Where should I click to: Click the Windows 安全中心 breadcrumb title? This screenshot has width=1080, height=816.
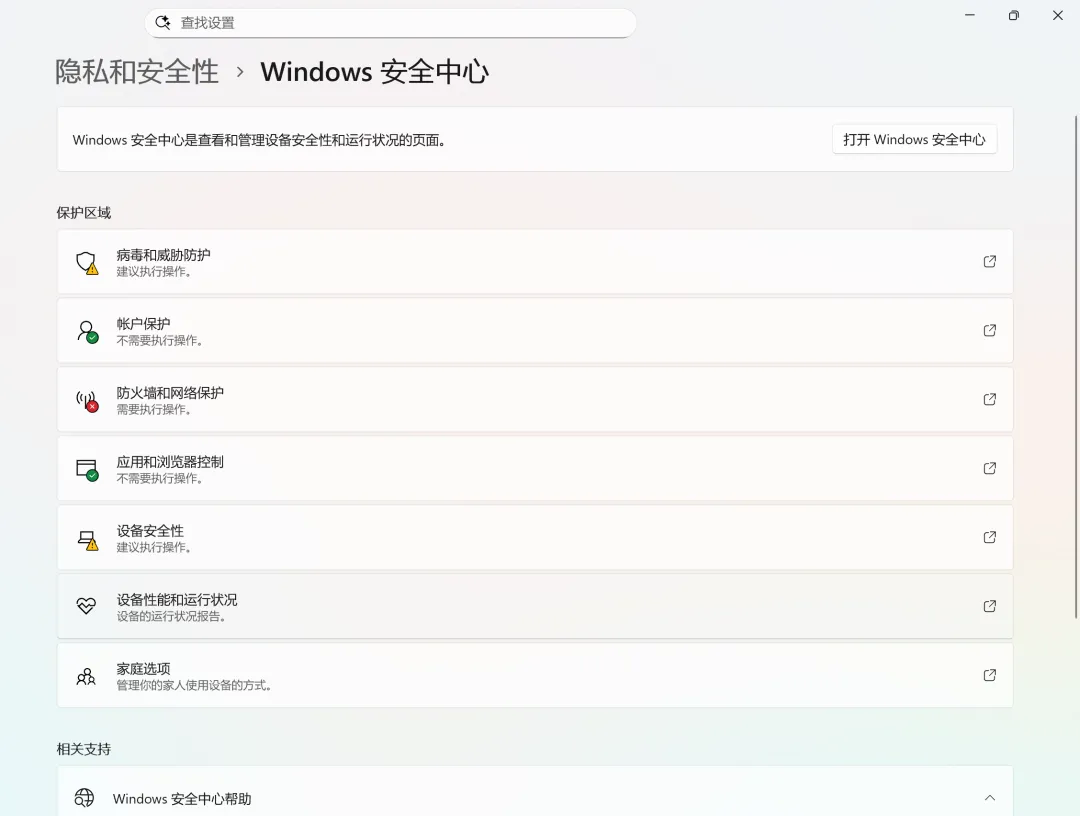[375, 72]
